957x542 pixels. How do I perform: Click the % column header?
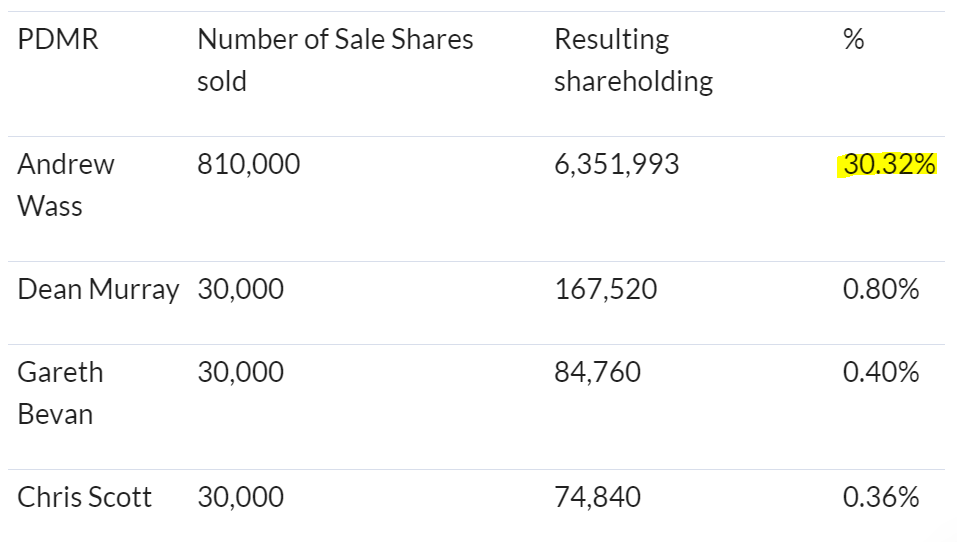(853, 40)
